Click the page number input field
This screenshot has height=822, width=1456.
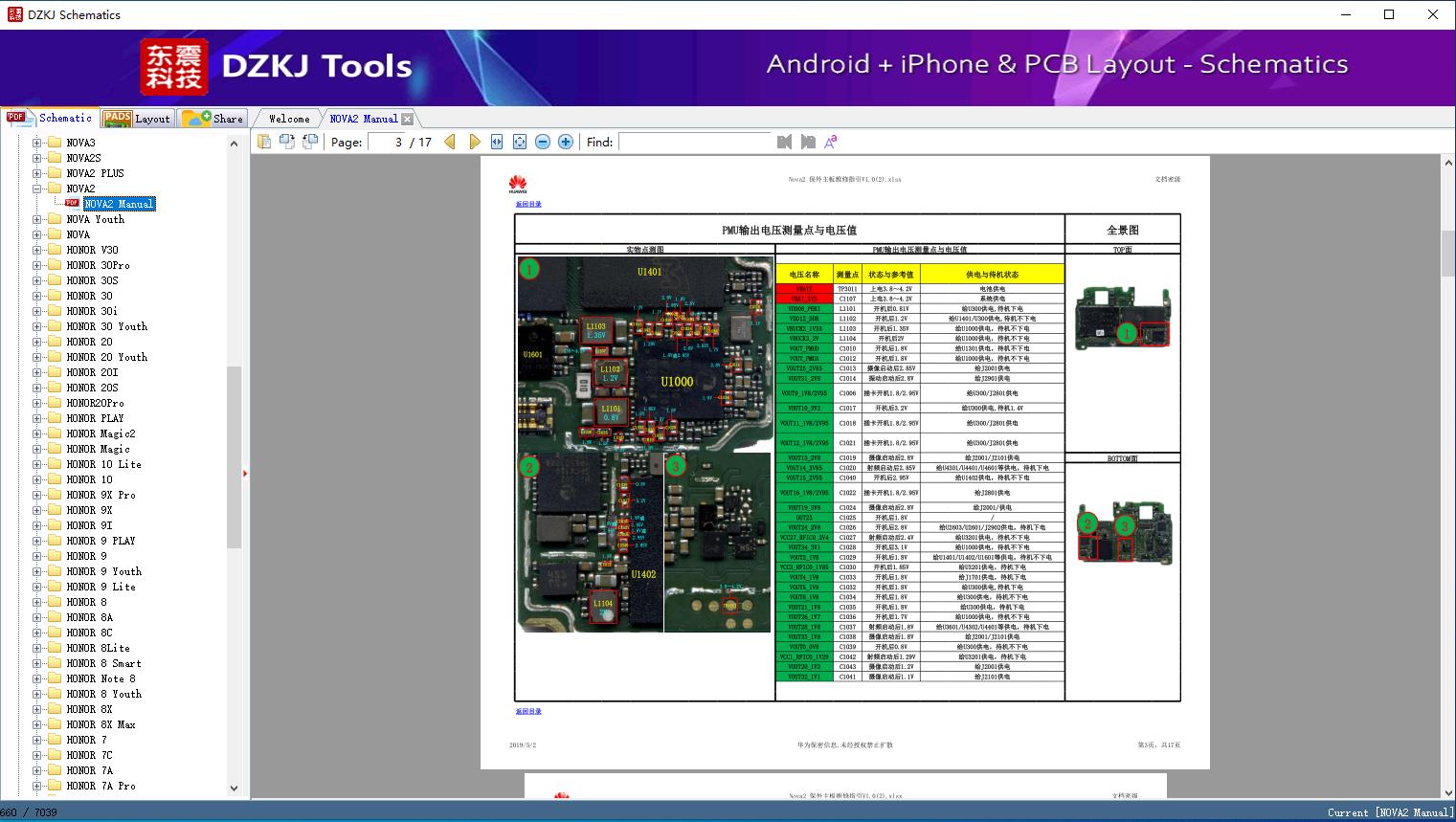pos(387,142)
